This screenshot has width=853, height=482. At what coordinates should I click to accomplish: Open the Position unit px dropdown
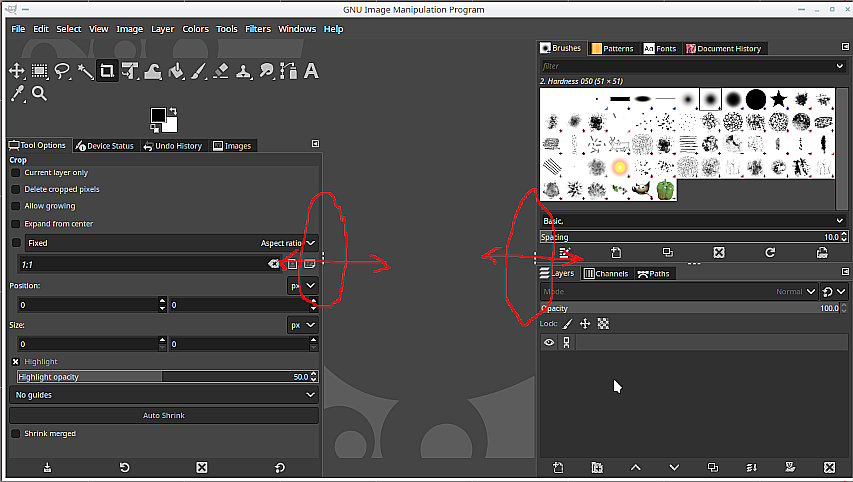pyautogui.click(x=302, y=286)
